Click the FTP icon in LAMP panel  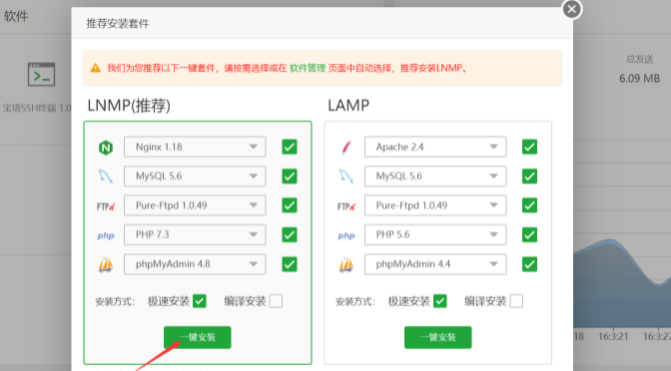click(346, 206)
